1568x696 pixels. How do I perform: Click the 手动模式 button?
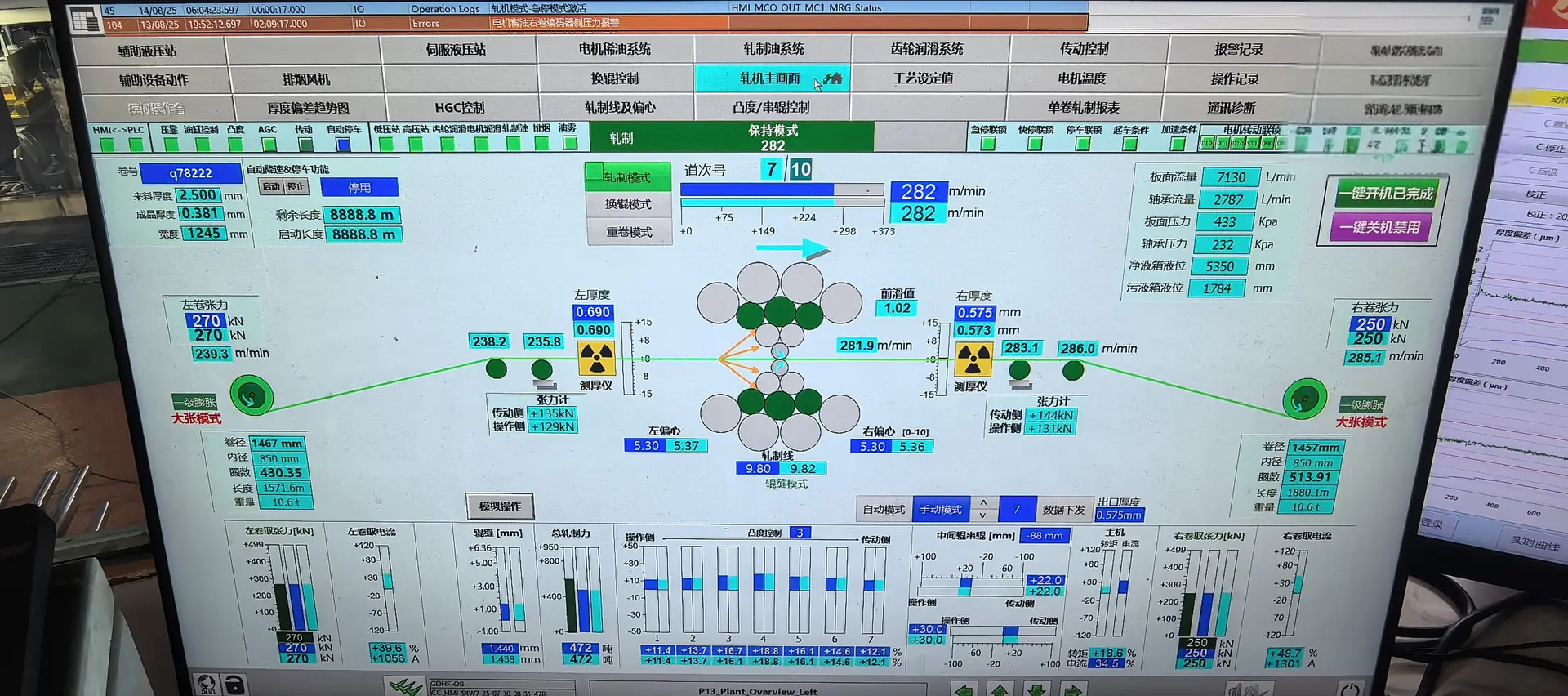(x=941, y=510)
